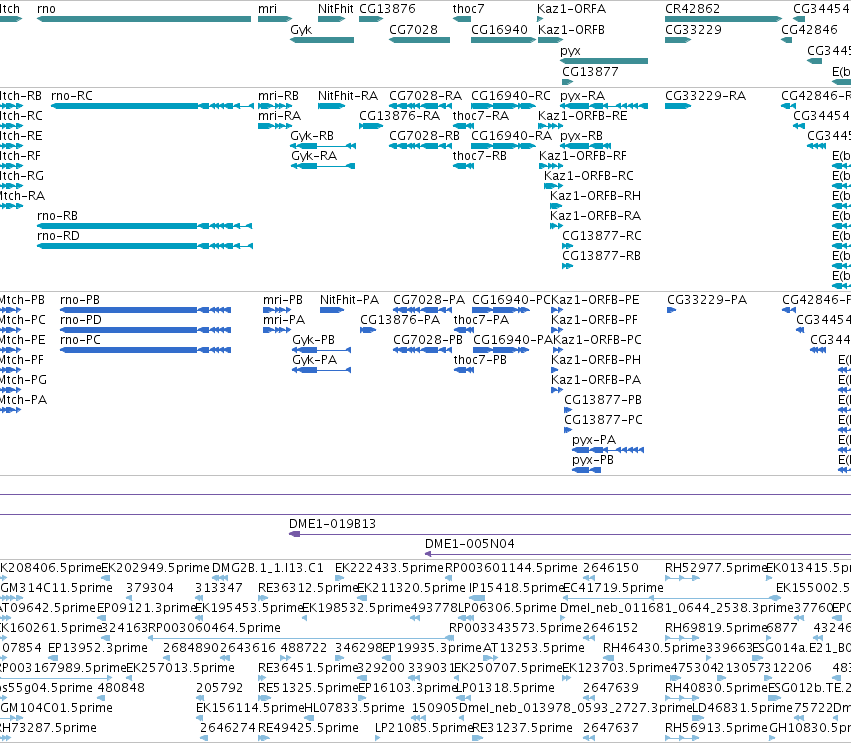The height and width of the screenshot is (743, 851).
Task: Click the CG13876-PA protein label
Action: pyautogui.click(x=400, y=320)
